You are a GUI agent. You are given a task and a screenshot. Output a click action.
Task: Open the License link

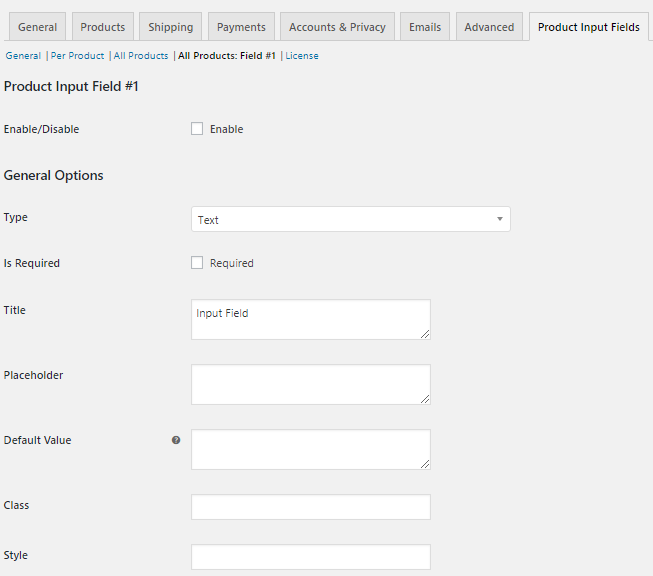click(x=302, y=56)
